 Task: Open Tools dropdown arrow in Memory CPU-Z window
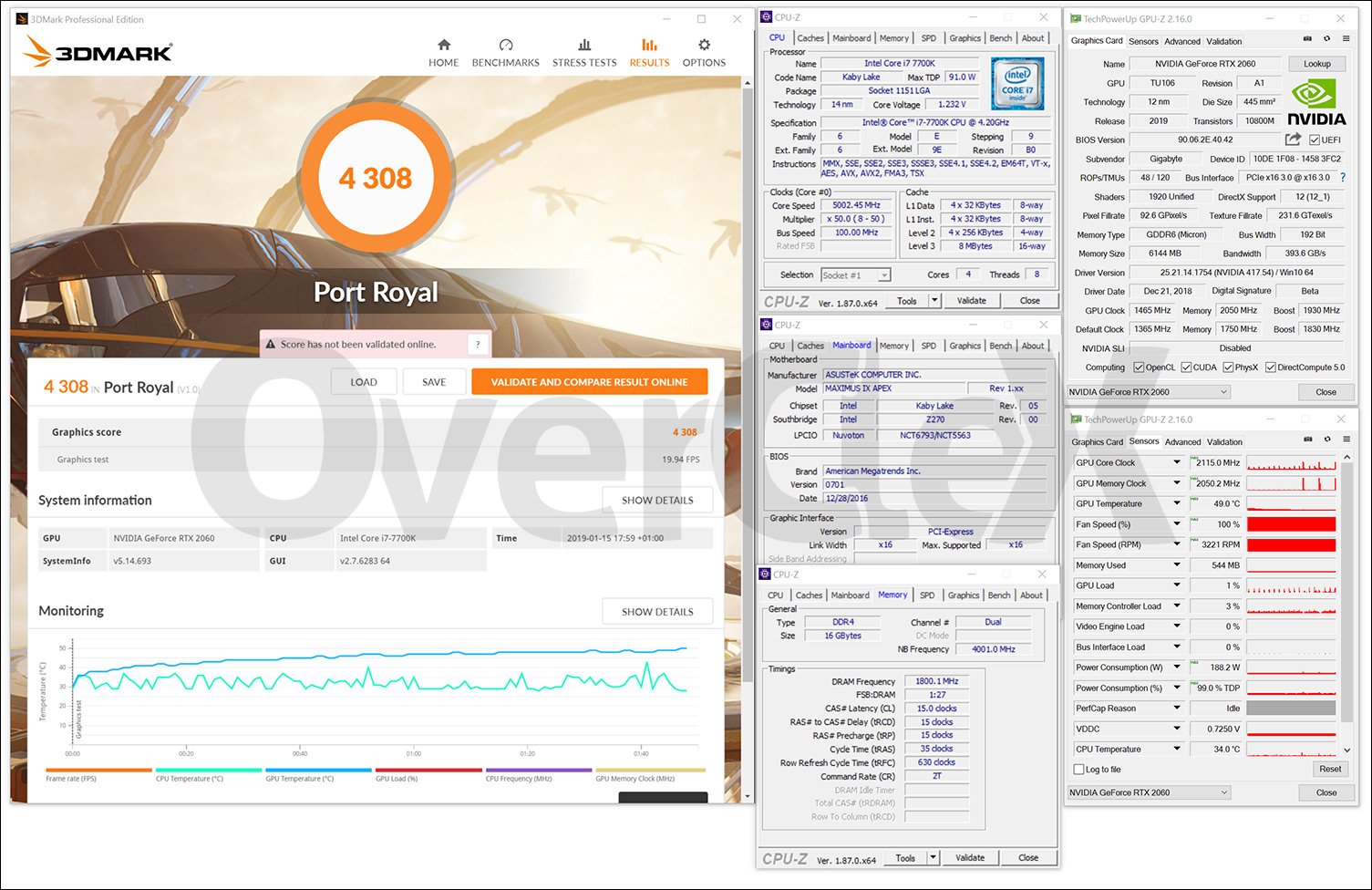[933, 858]
